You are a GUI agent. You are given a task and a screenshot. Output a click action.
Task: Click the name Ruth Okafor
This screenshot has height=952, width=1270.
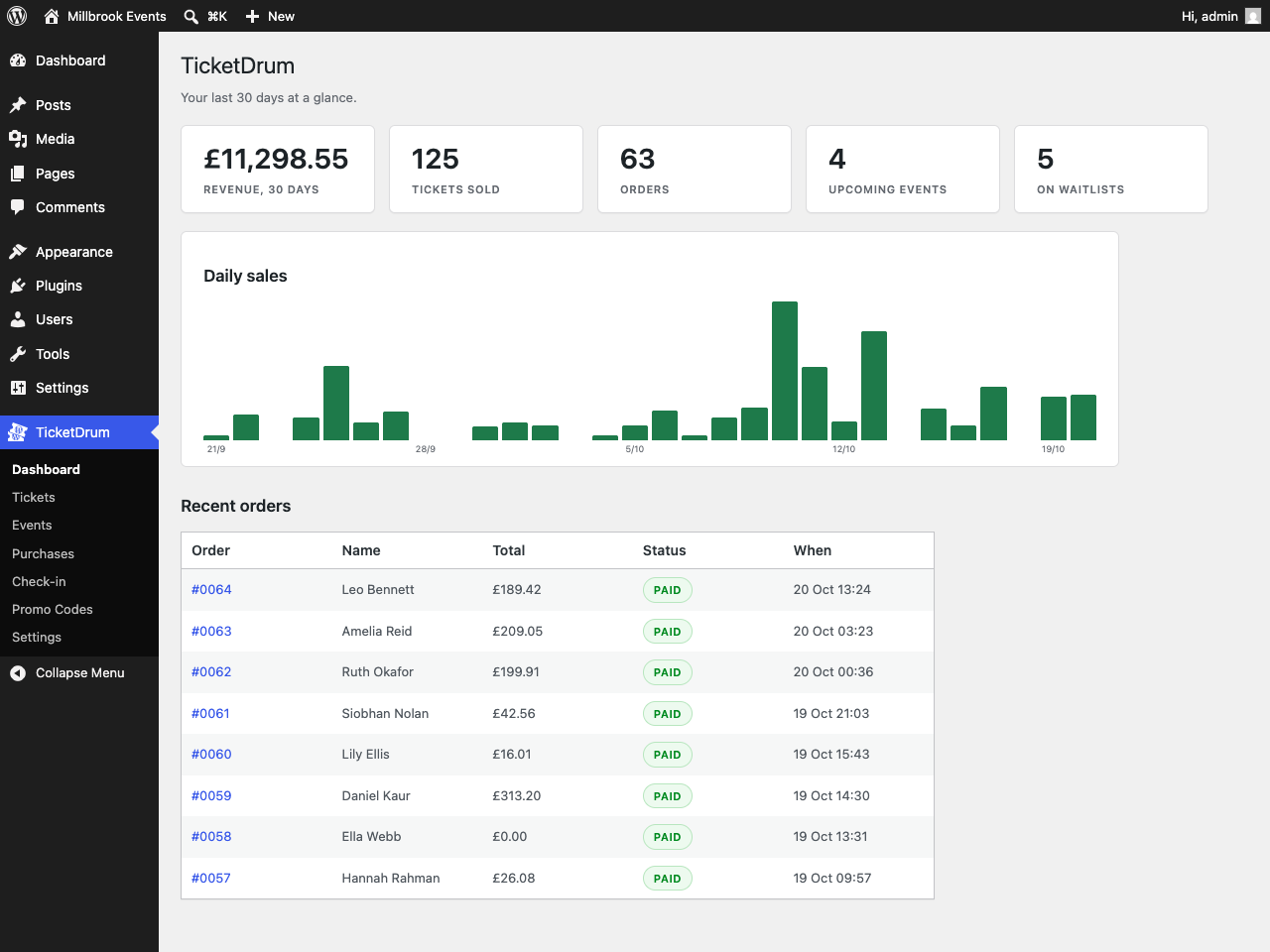click(x=378, y=672)
